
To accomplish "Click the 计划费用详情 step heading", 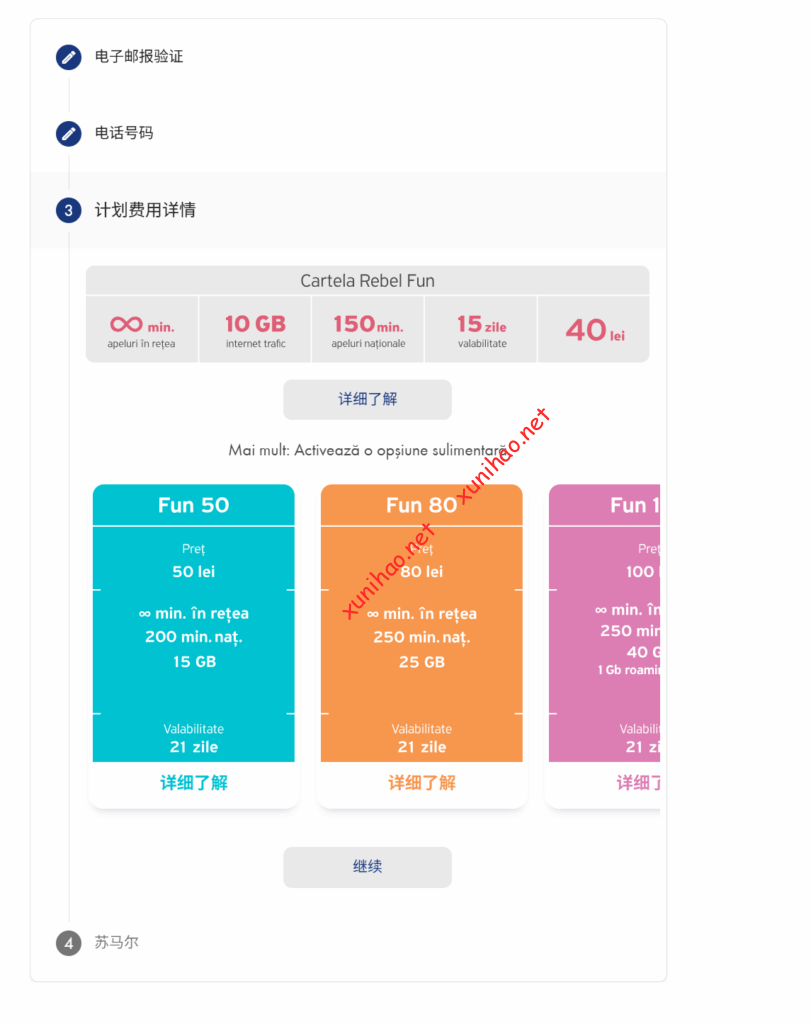I will [x=145, y=210].
